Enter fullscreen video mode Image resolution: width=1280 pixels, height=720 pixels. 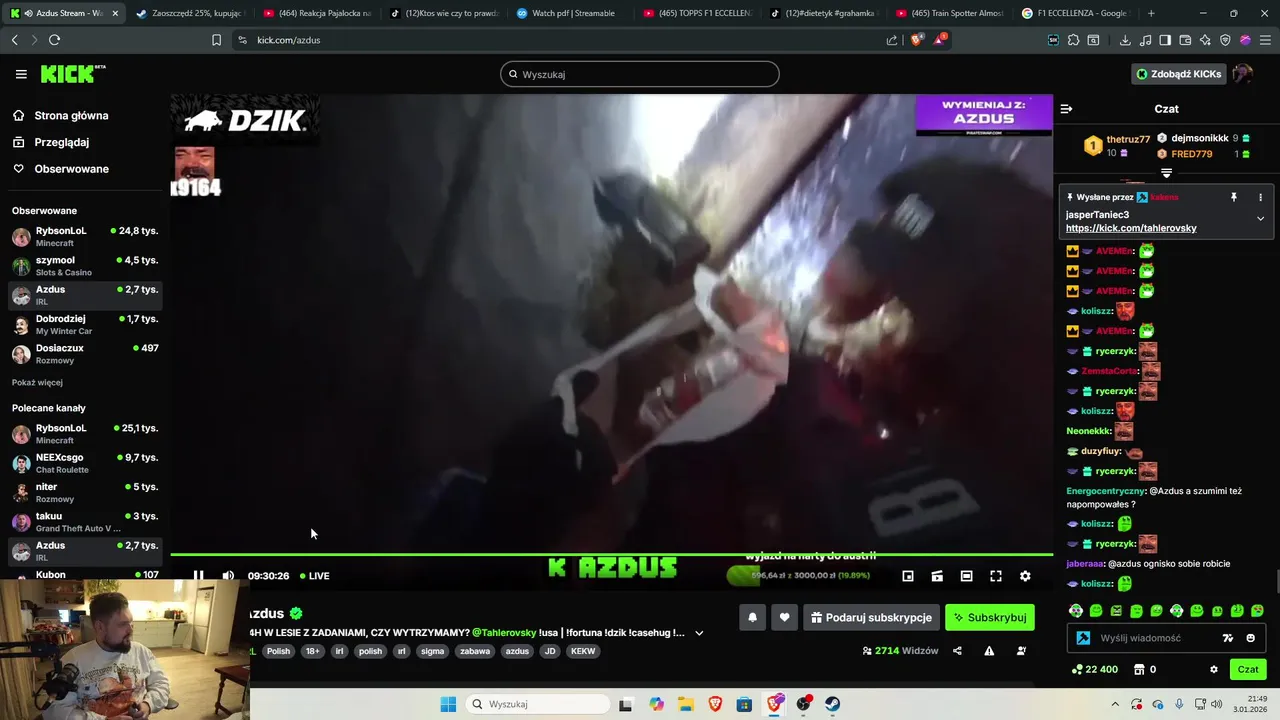996,576
